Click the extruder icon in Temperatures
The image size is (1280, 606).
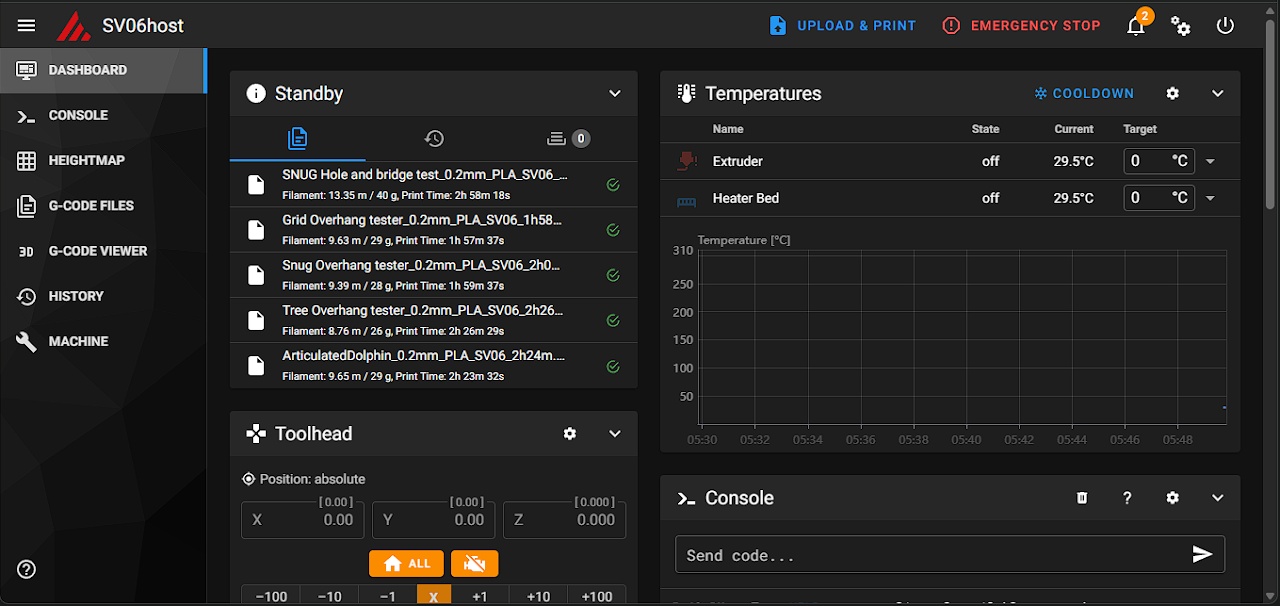(686, 160)
